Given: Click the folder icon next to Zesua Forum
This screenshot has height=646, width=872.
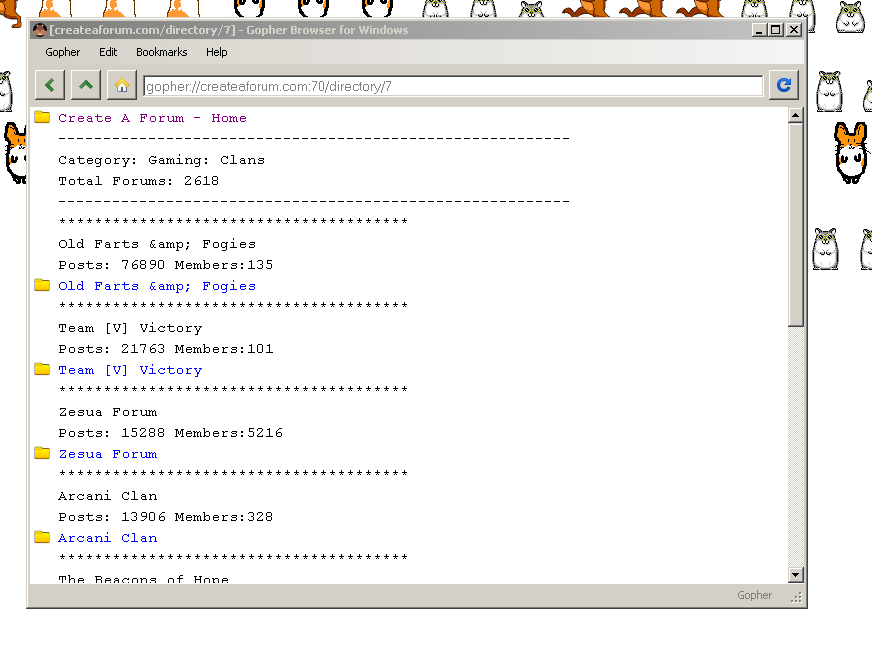Looking at the screenshot, I should click(x=41, y=452).
